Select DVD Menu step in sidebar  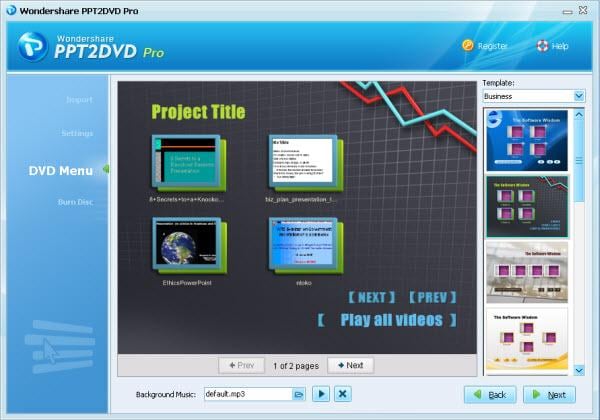(60, 171)
